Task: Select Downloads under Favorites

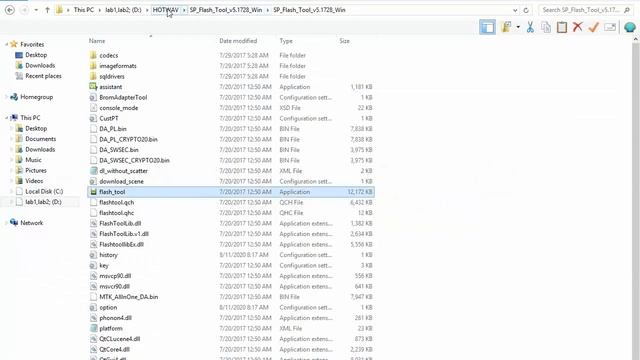Action: (x=40, y=65)
